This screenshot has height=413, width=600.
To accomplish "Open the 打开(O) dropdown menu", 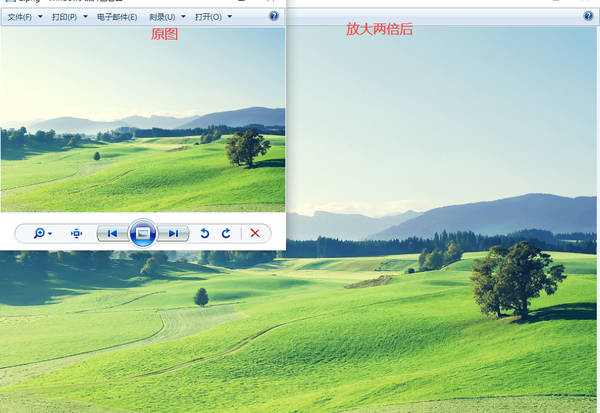I will (213, 17).
